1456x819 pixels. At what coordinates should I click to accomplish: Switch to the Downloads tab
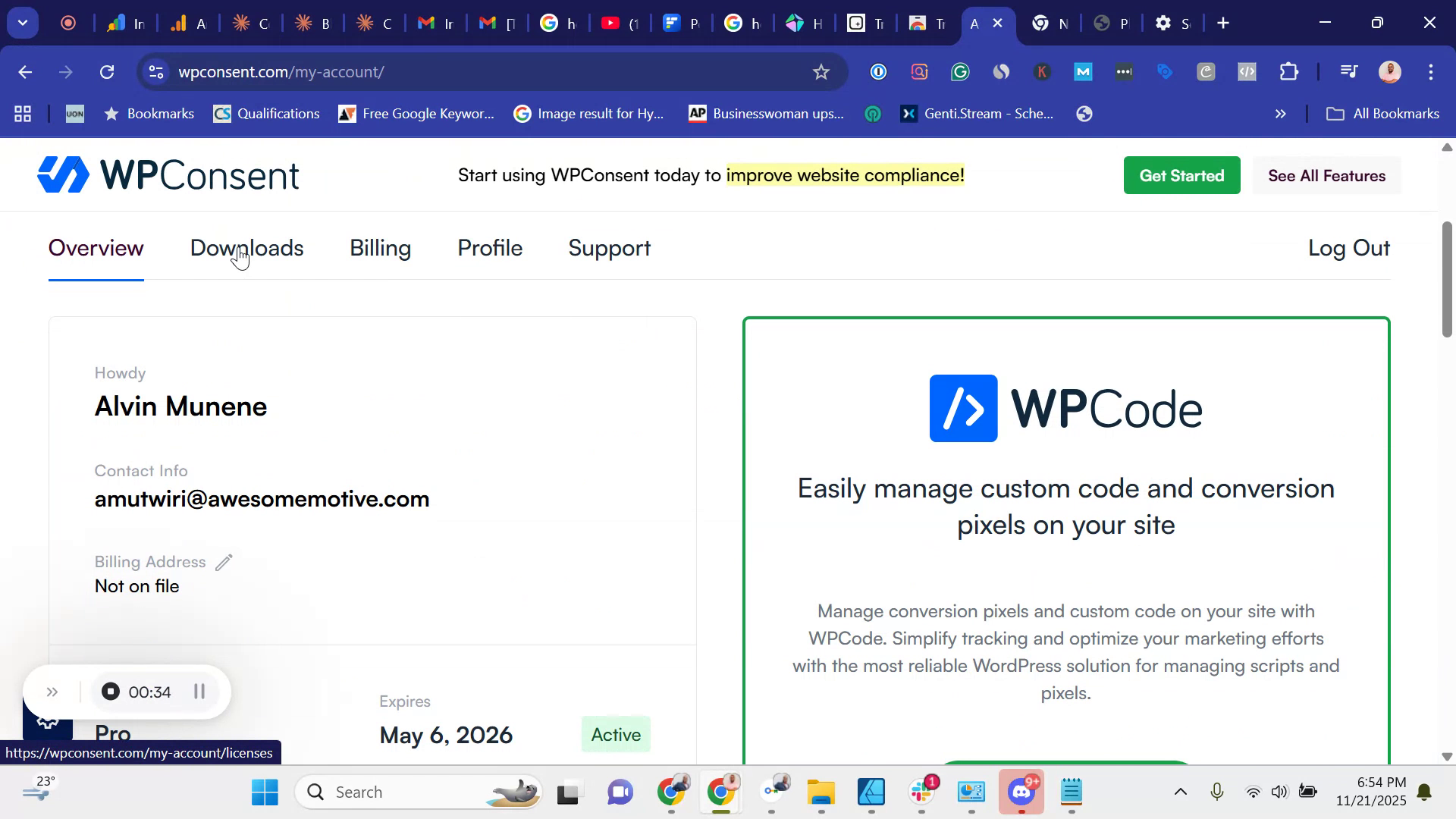click(246, 248)
